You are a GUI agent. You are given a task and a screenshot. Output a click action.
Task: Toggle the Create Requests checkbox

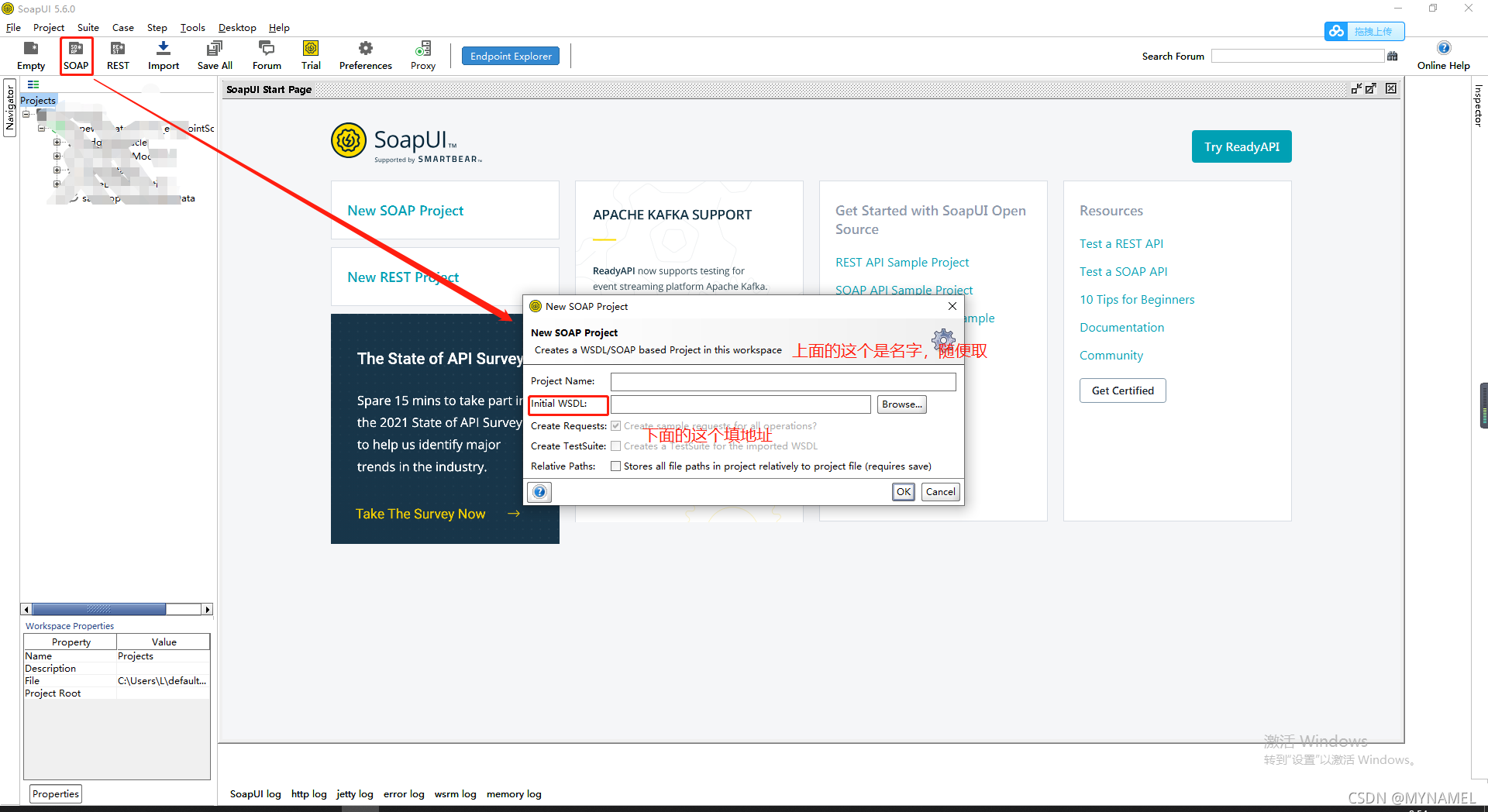(x=615, y=426)
